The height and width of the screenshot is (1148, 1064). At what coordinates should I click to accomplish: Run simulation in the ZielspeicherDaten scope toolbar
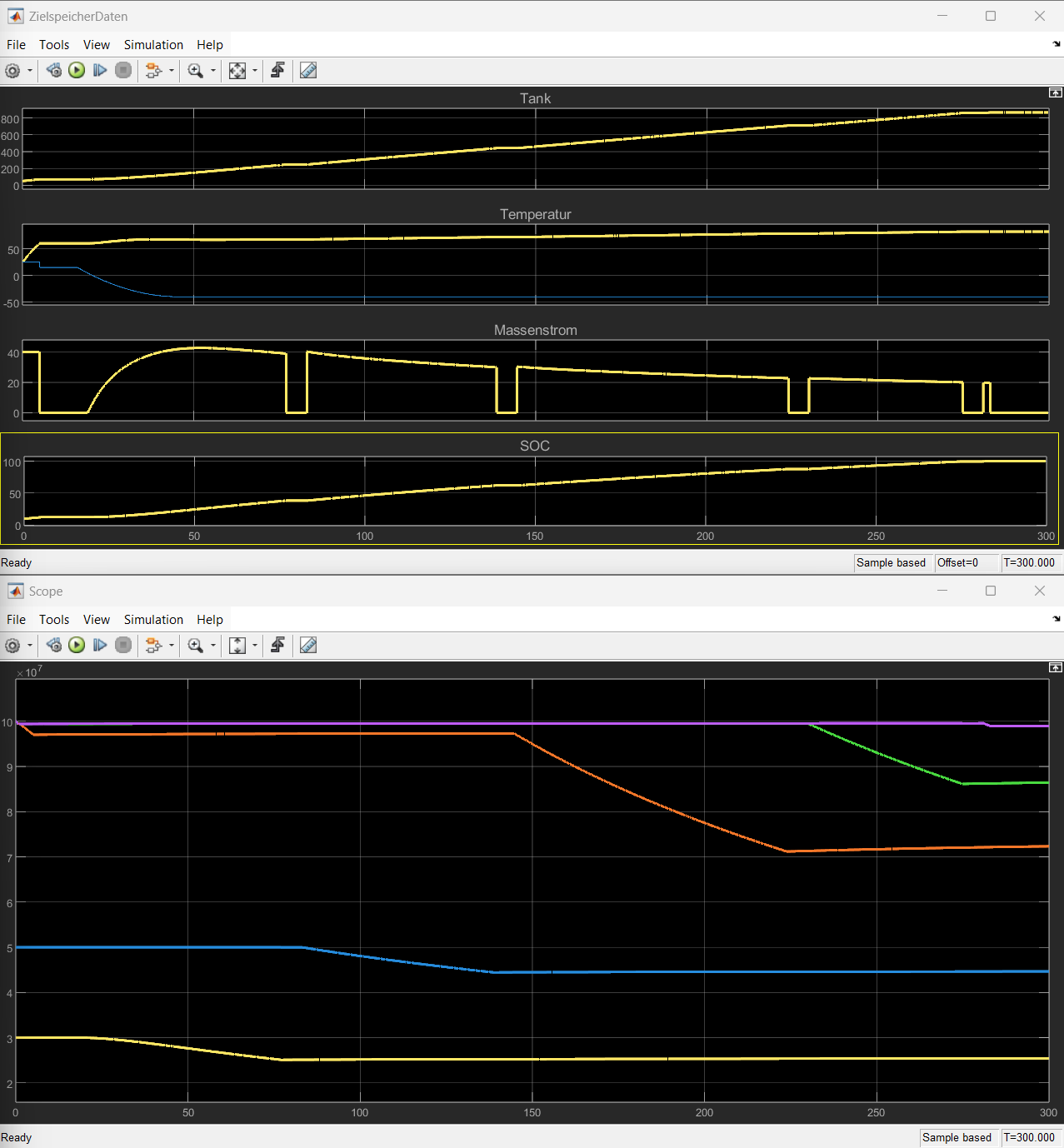(x=77, y=71)
